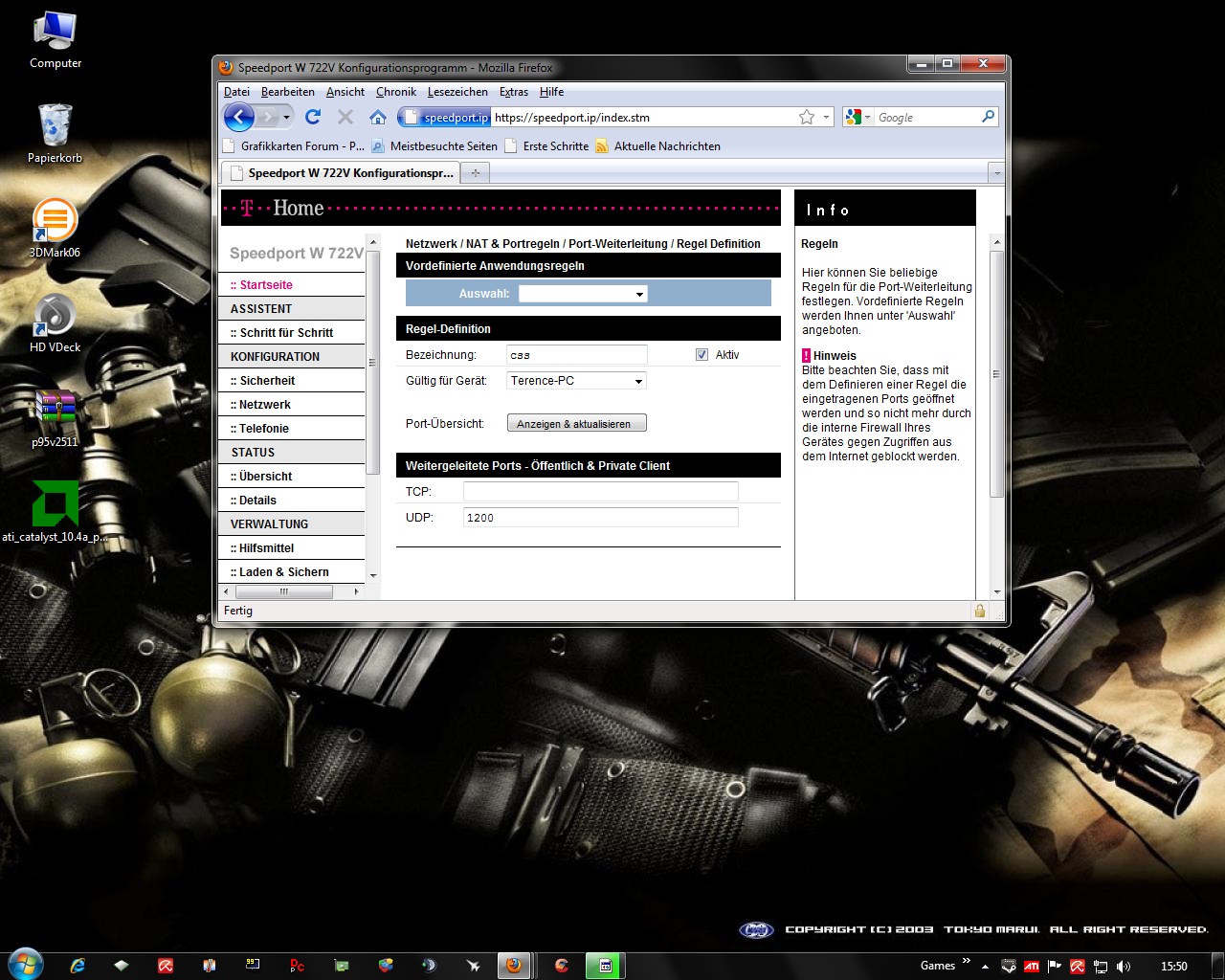Open the Computer desktop icon
Image resolution: width=1225 pixels, height=980 pixels.
[56, 40]
